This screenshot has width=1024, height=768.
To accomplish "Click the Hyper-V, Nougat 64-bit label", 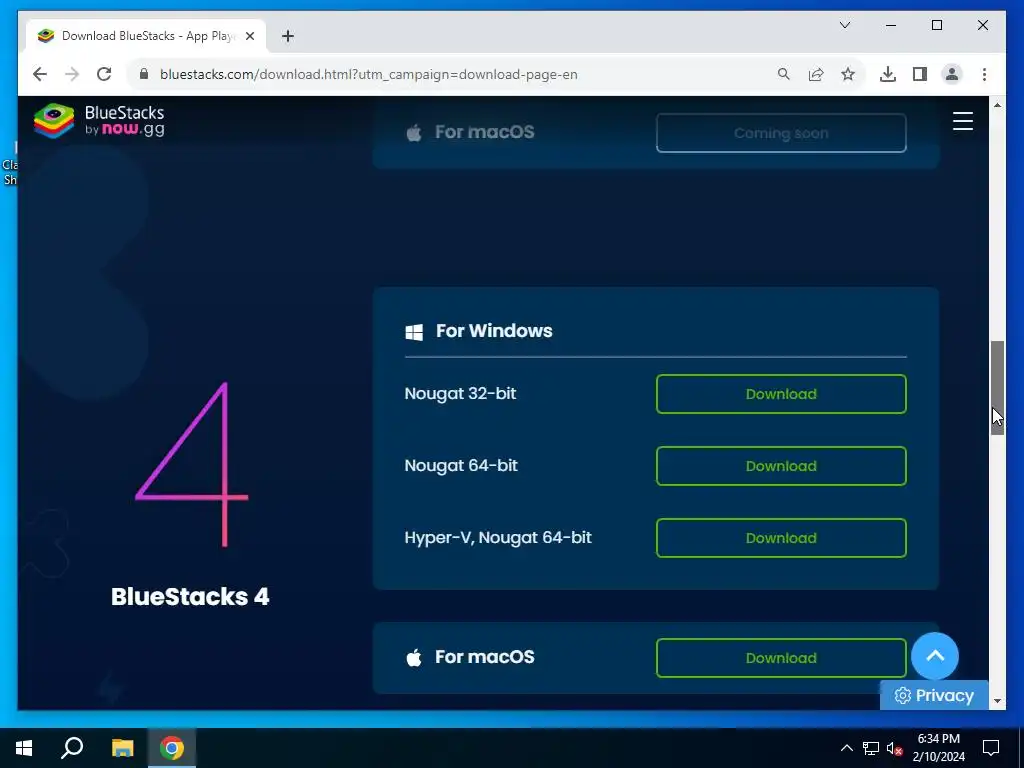I will 498,537.
